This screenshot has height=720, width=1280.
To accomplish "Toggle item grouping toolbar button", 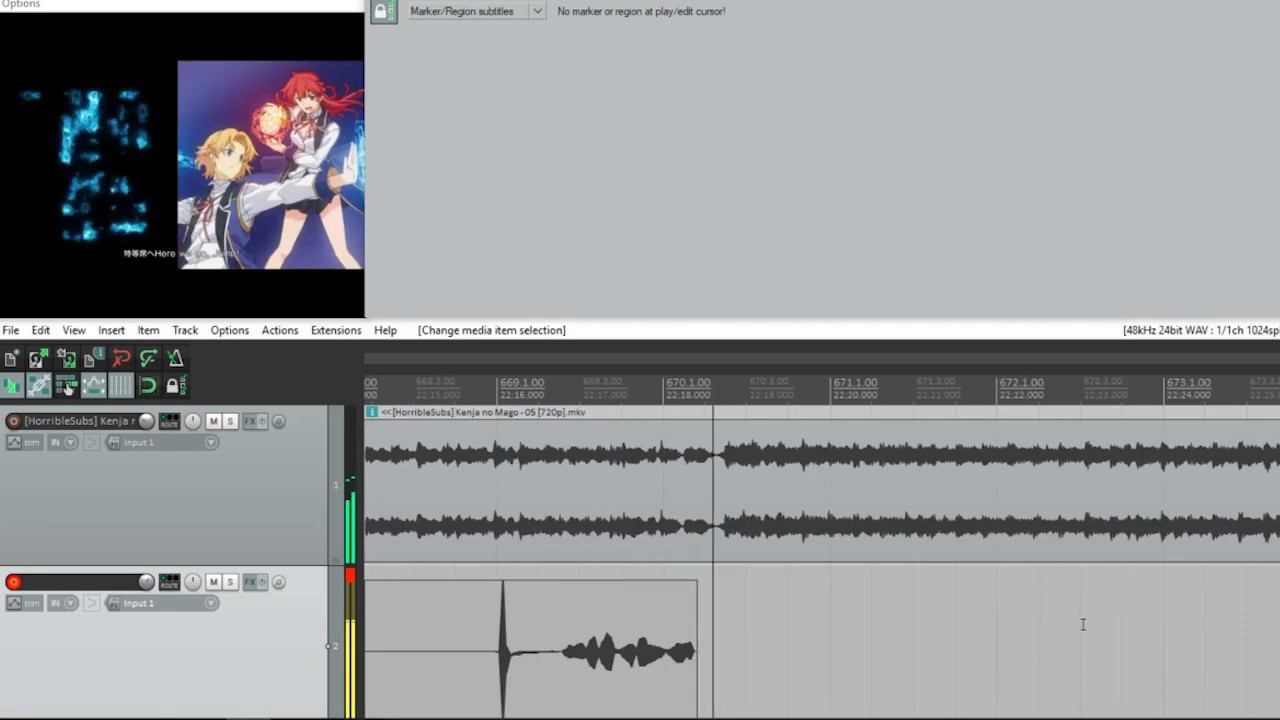I will (39, 385).
